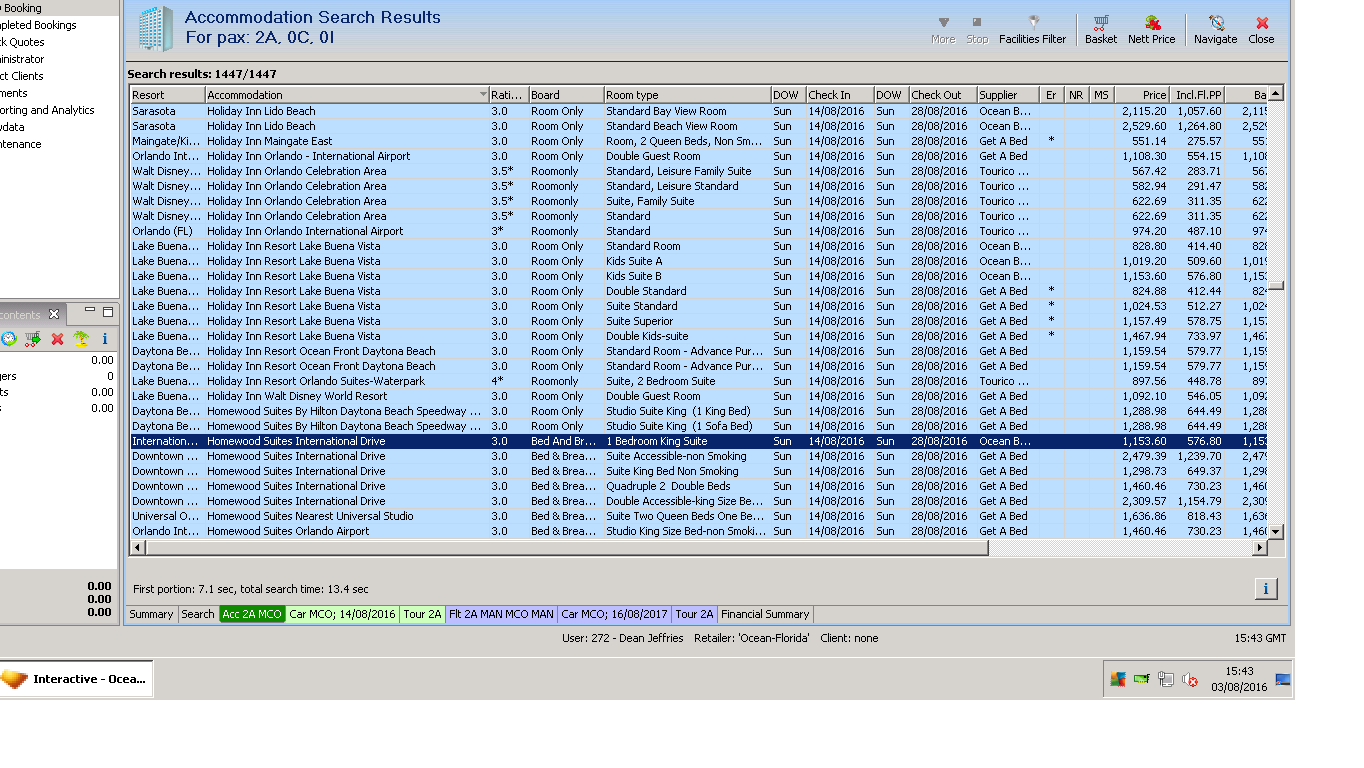Click the cart with green arrow icon
This screenshot has height=768, width=1364.
coord(33,339)
